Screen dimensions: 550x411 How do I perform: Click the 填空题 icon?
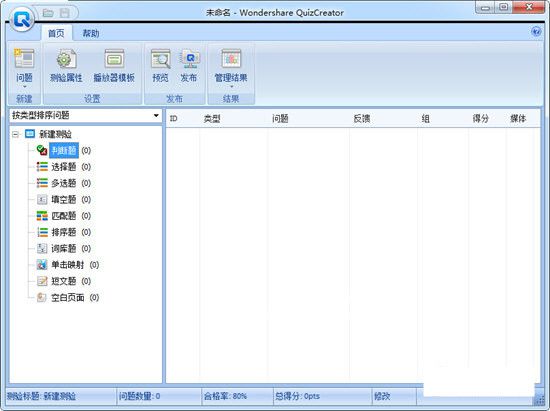tap(42, 200)
